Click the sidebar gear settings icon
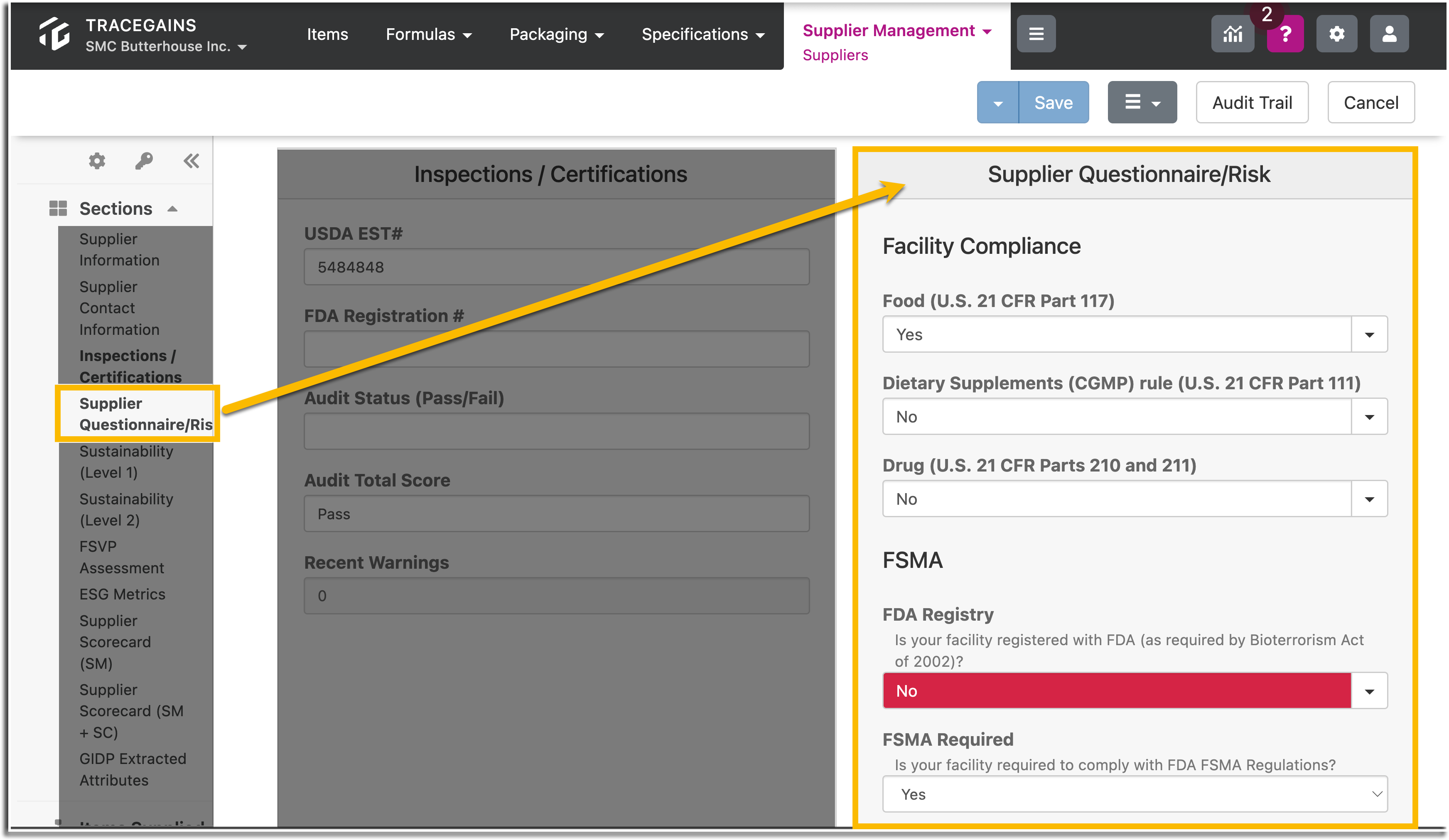The image size is (1449, 840). point(97,161)
